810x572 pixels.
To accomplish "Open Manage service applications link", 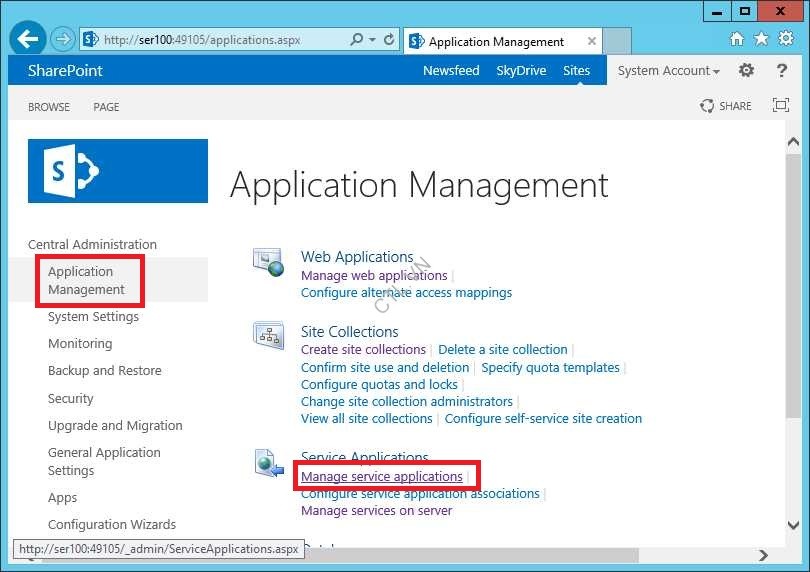I will click(x=382, y=477).
